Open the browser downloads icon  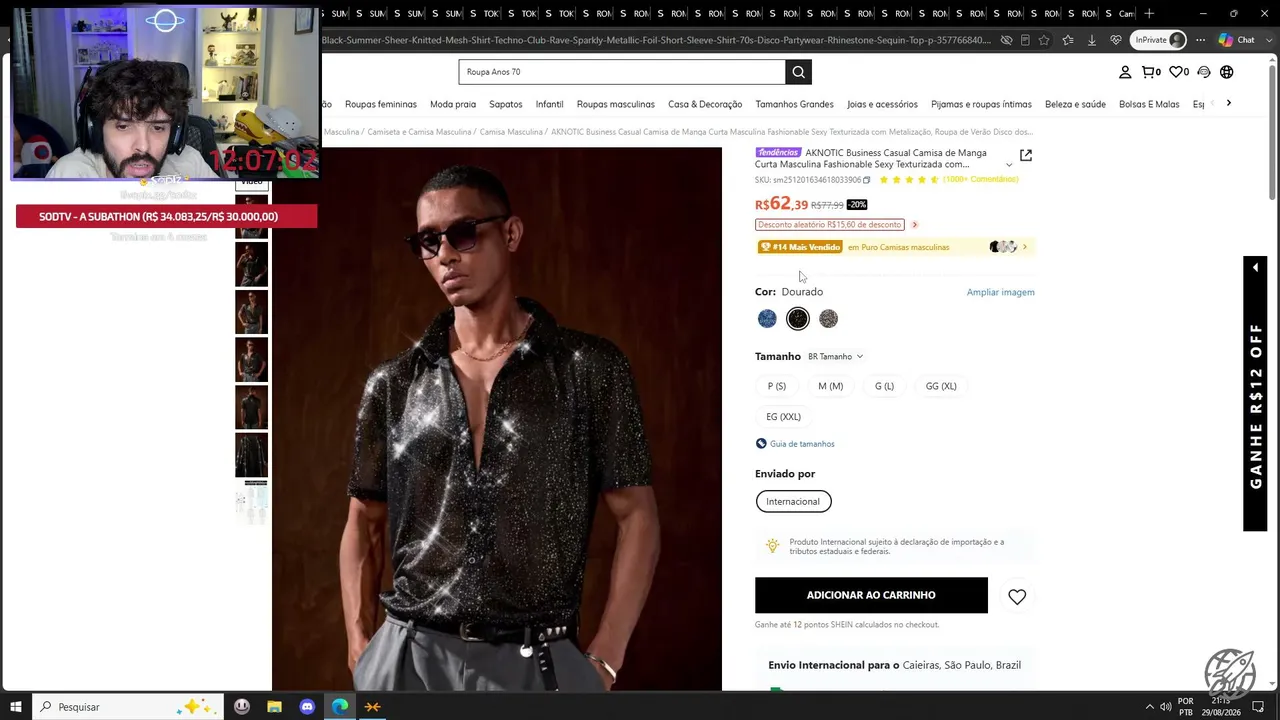(x=1091, y=40)
